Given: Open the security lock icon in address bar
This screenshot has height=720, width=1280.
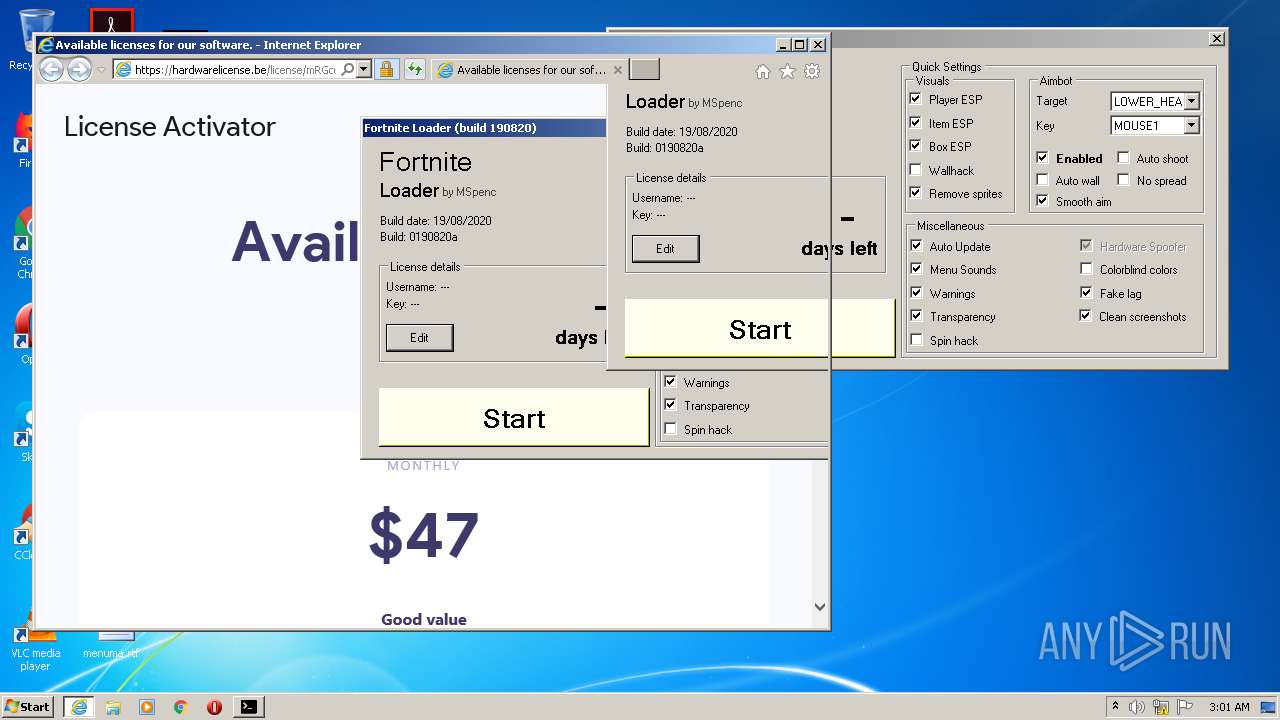Looking at the screenshot, I should [x=386, y=70].
